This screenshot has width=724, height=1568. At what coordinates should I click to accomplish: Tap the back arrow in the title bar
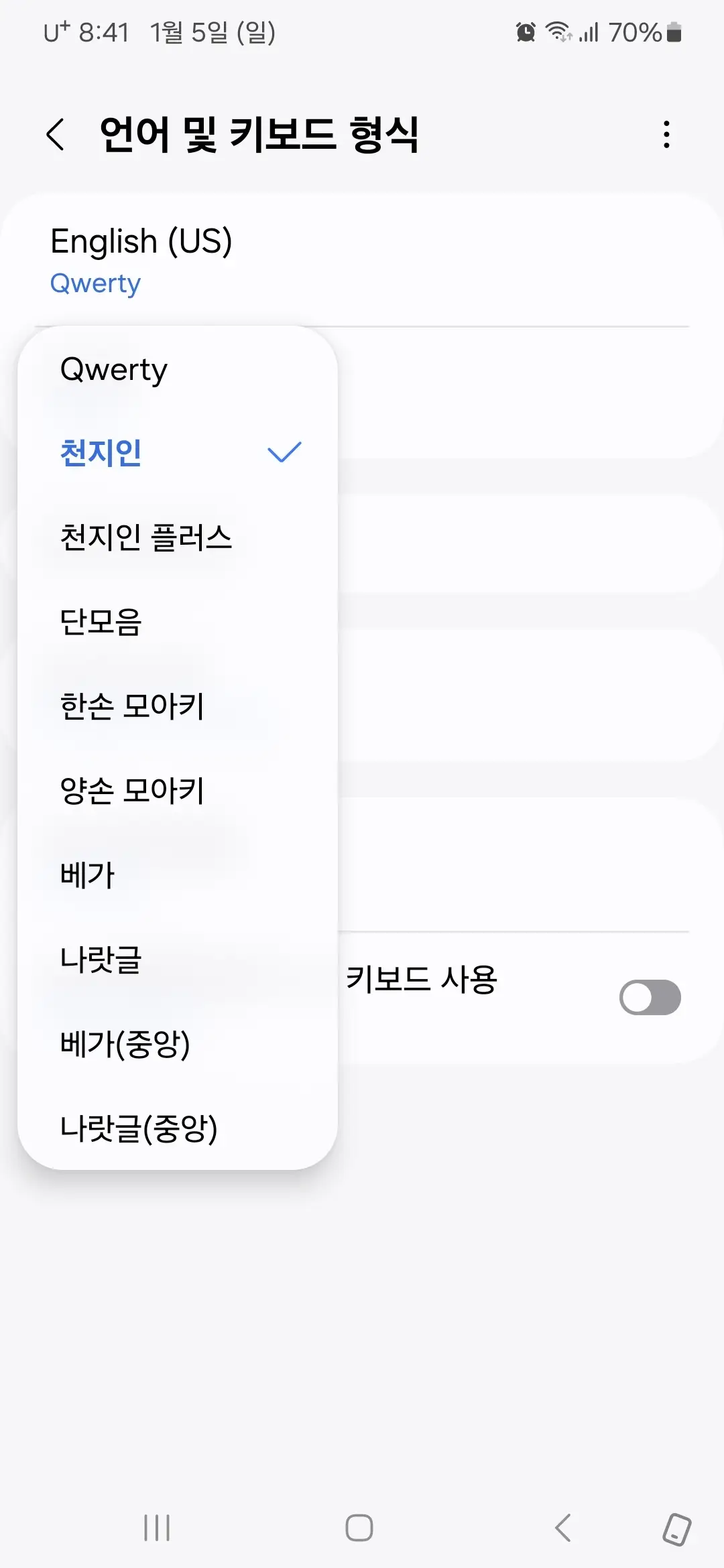pyautogui.click(x=56, y=134)
